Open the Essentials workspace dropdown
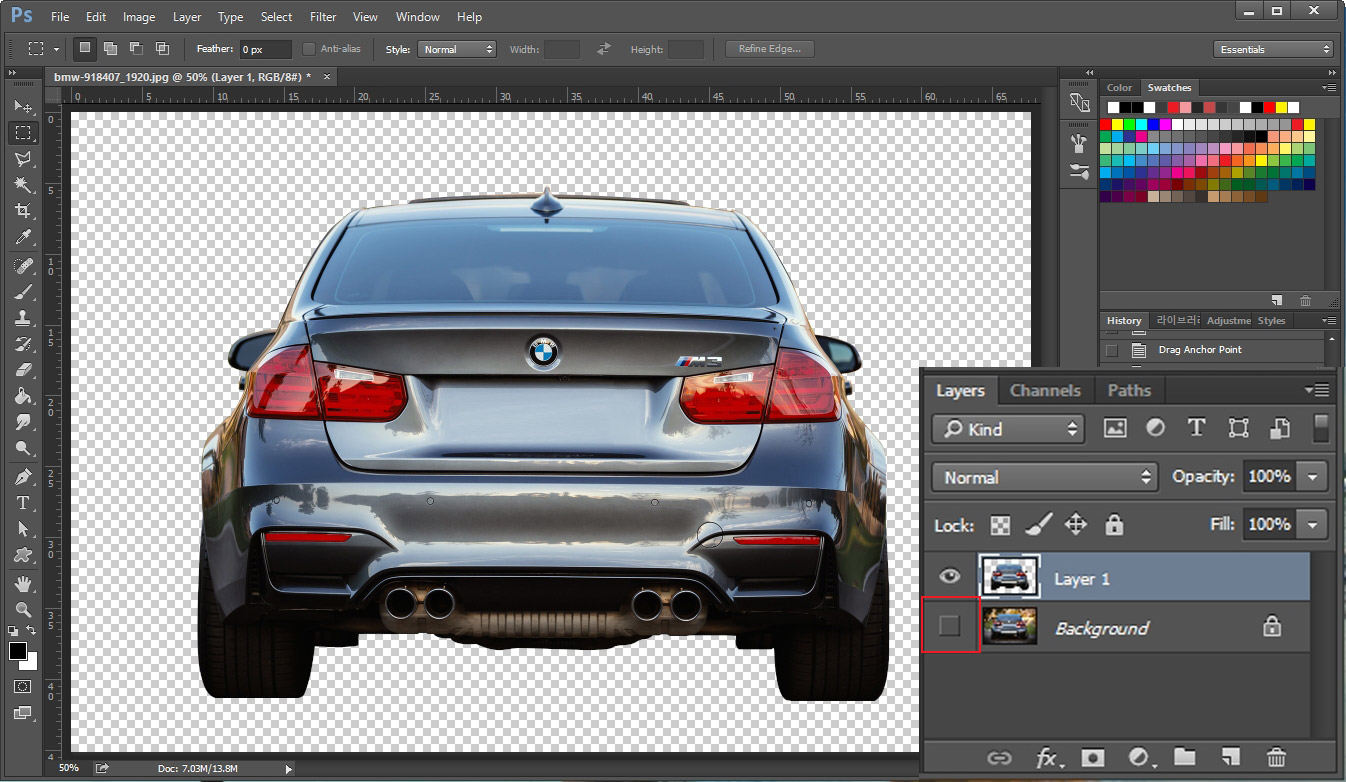Viewport: 1346px width, 782px height. coord(1274,49)
